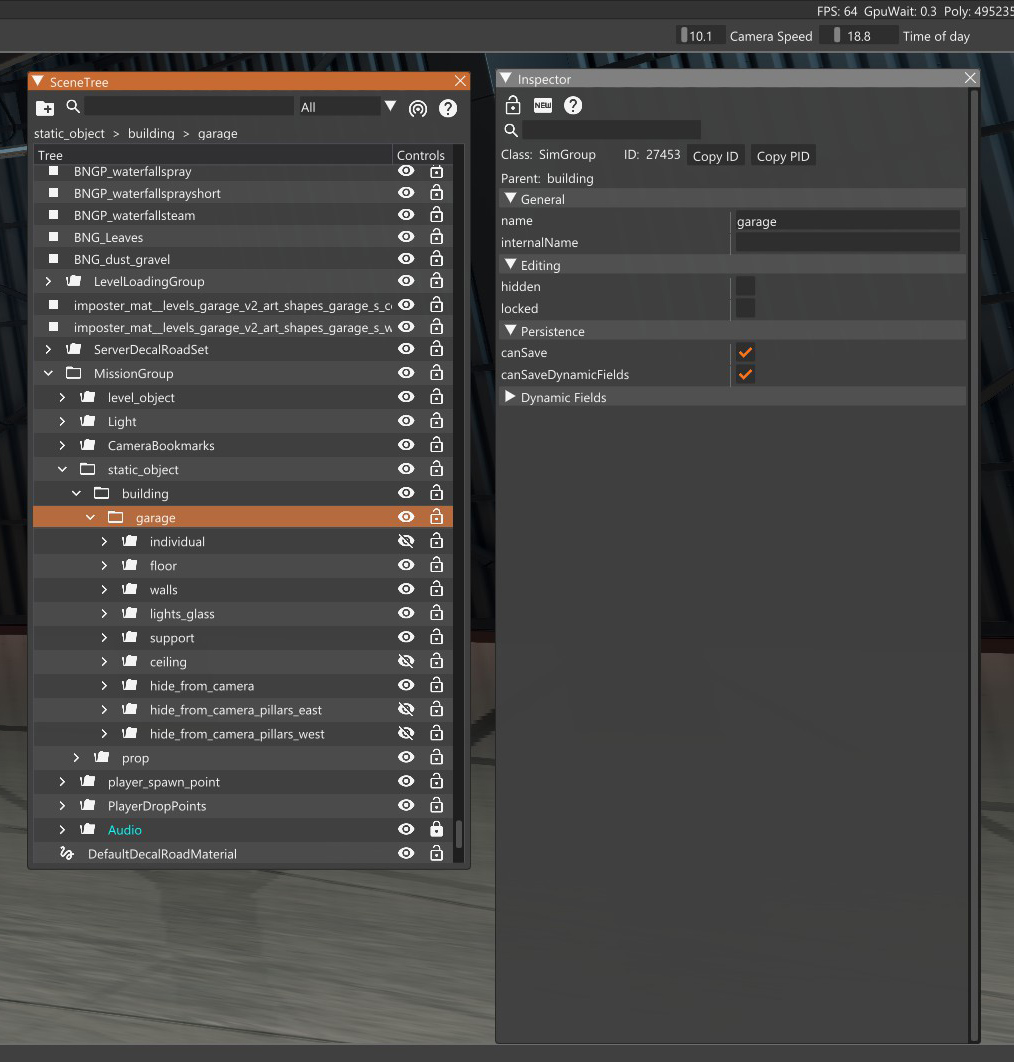1014x1062 pixels.
Task: Hide the walls folder with eye icon
Action: (x=406, y=589)
